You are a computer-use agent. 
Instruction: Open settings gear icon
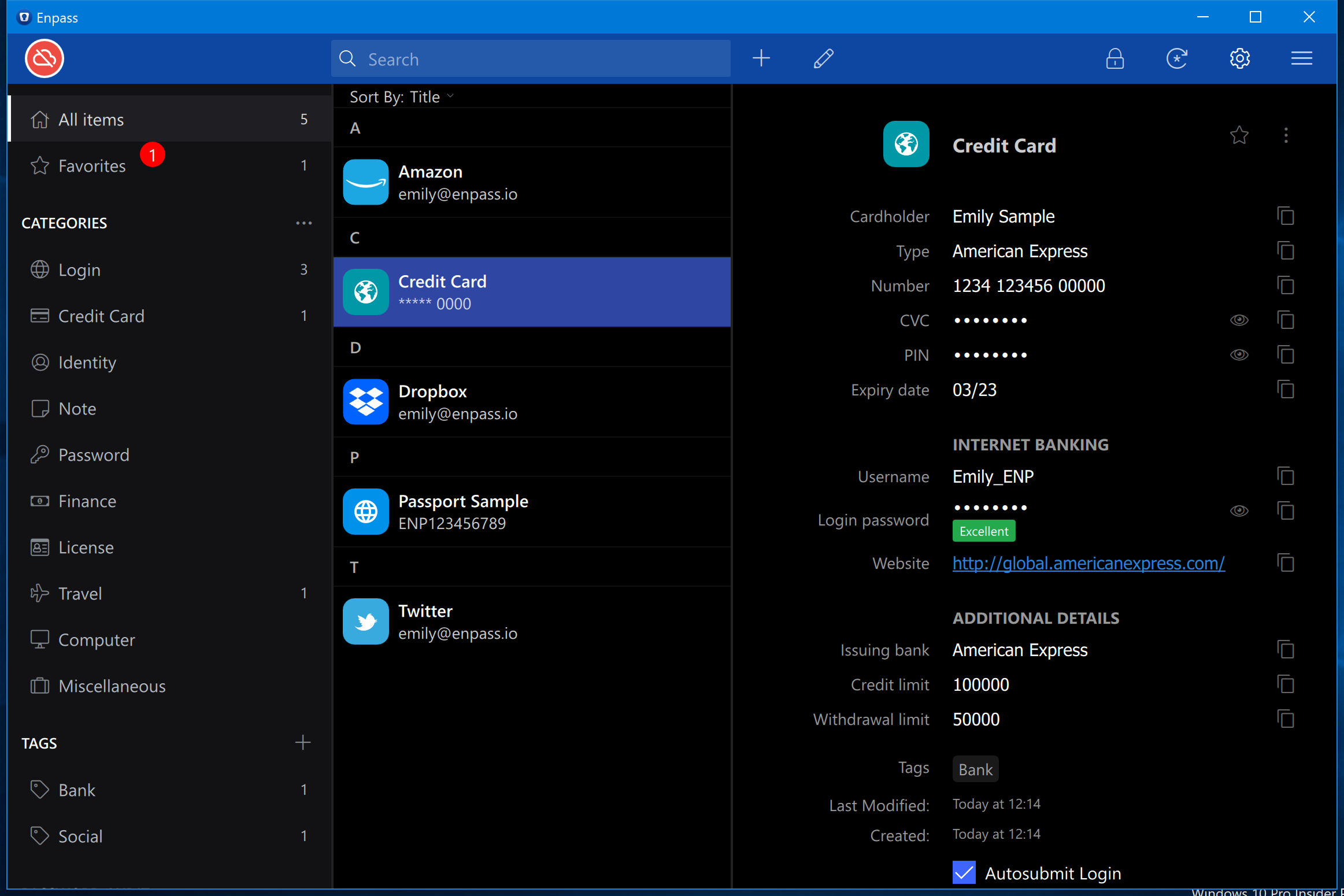pos(1239,58)
